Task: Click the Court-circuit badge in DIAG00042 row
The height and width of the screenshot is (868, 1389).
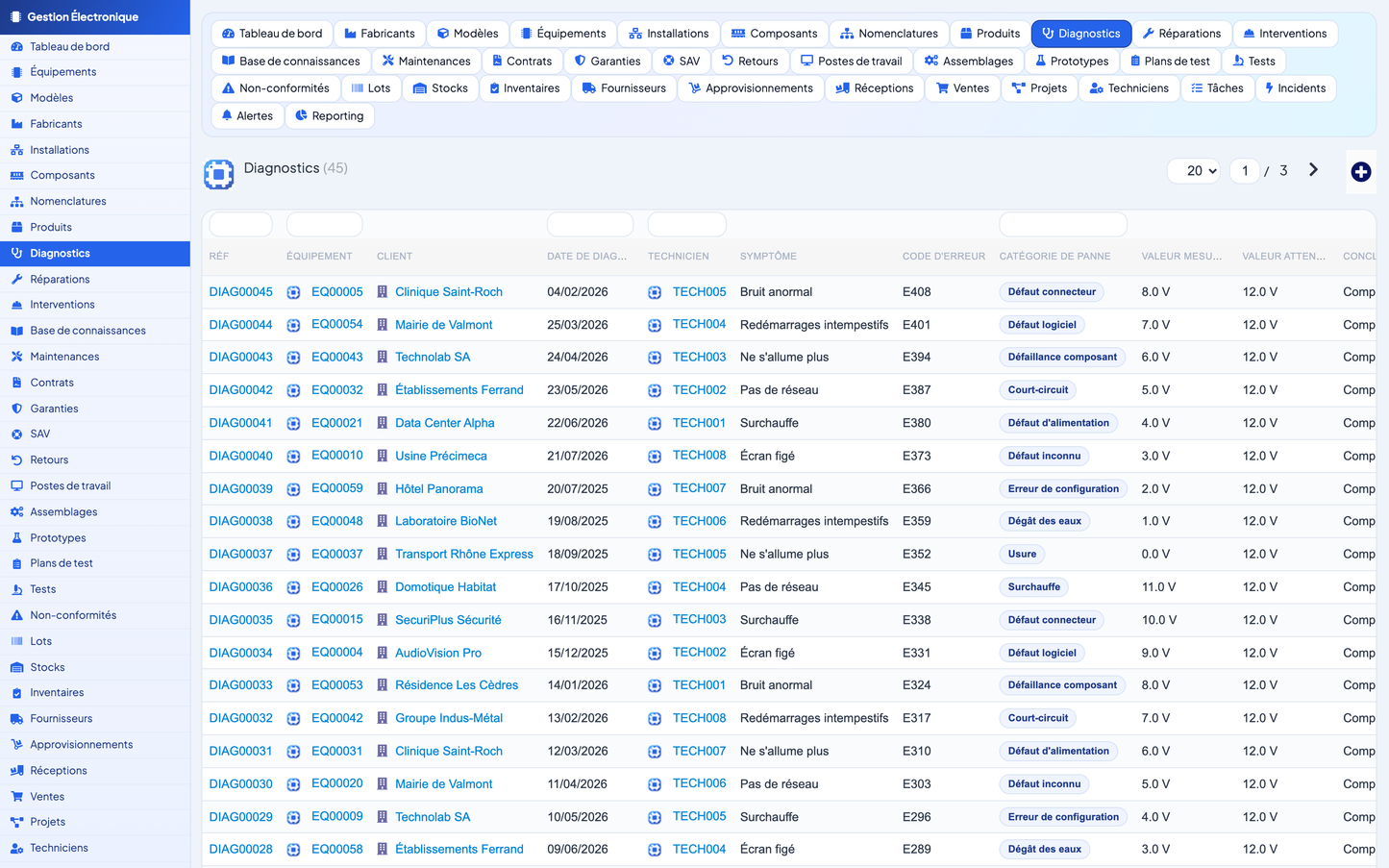Action: (1037, 390)
